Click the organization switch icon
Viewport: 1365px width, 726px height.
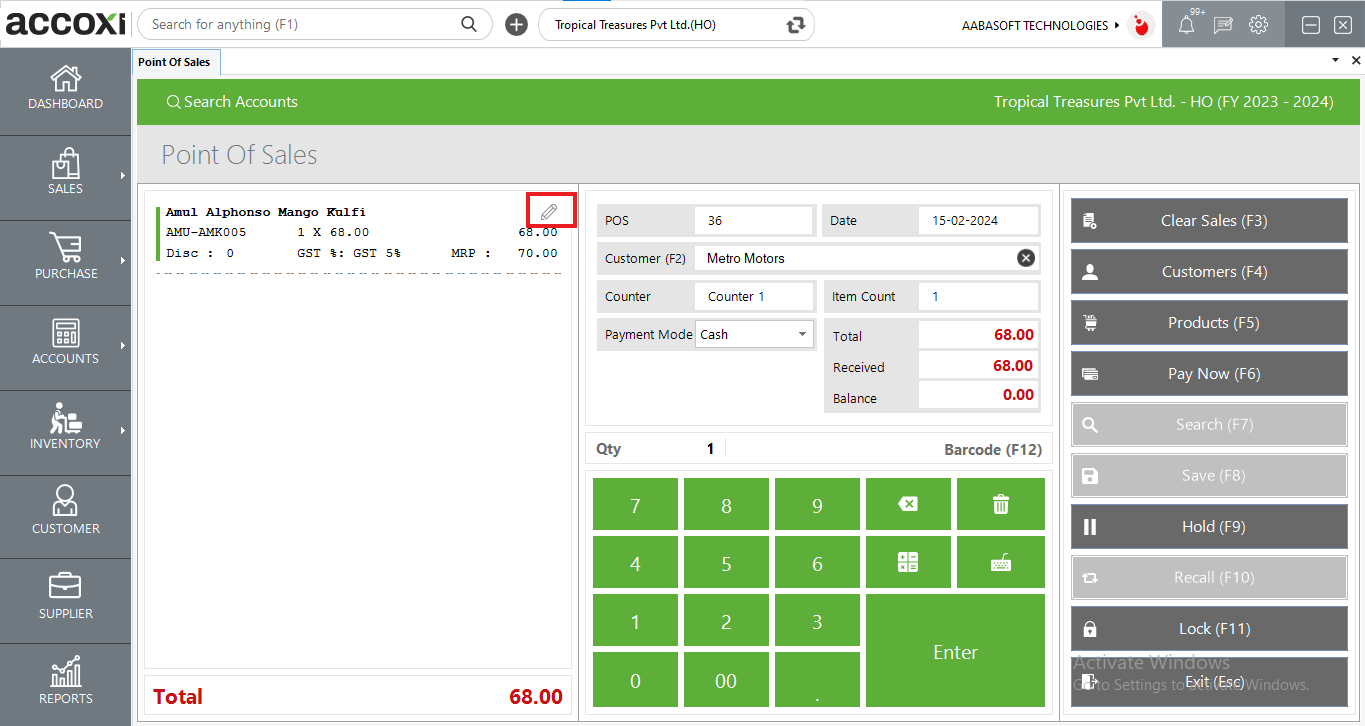tap(795, 25)
